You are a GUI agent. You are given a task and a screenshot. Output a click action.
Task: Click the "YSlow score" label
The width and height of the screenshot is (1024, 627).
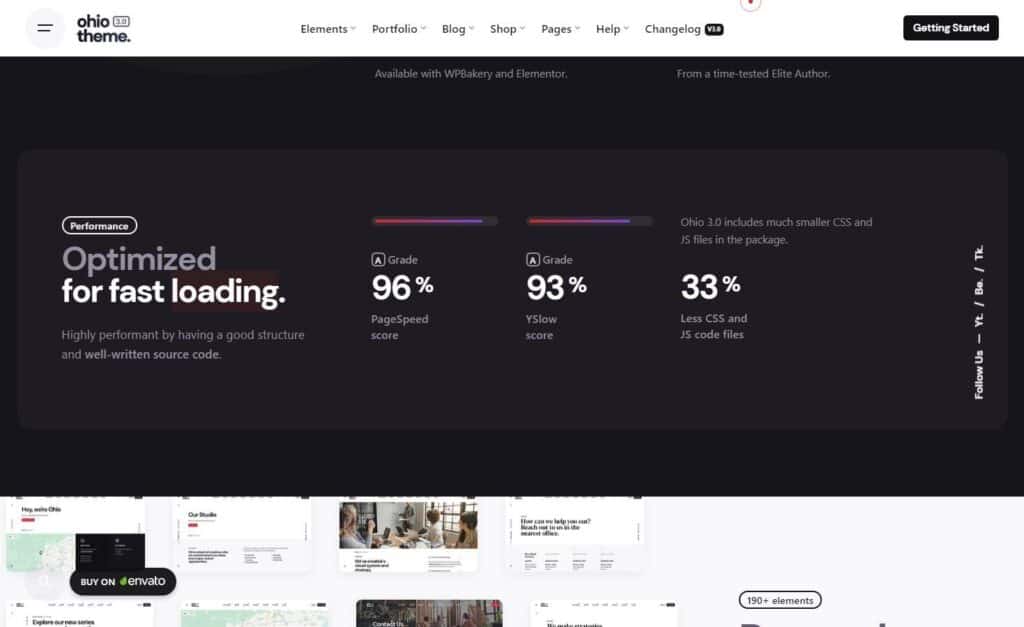click(541, 327)
